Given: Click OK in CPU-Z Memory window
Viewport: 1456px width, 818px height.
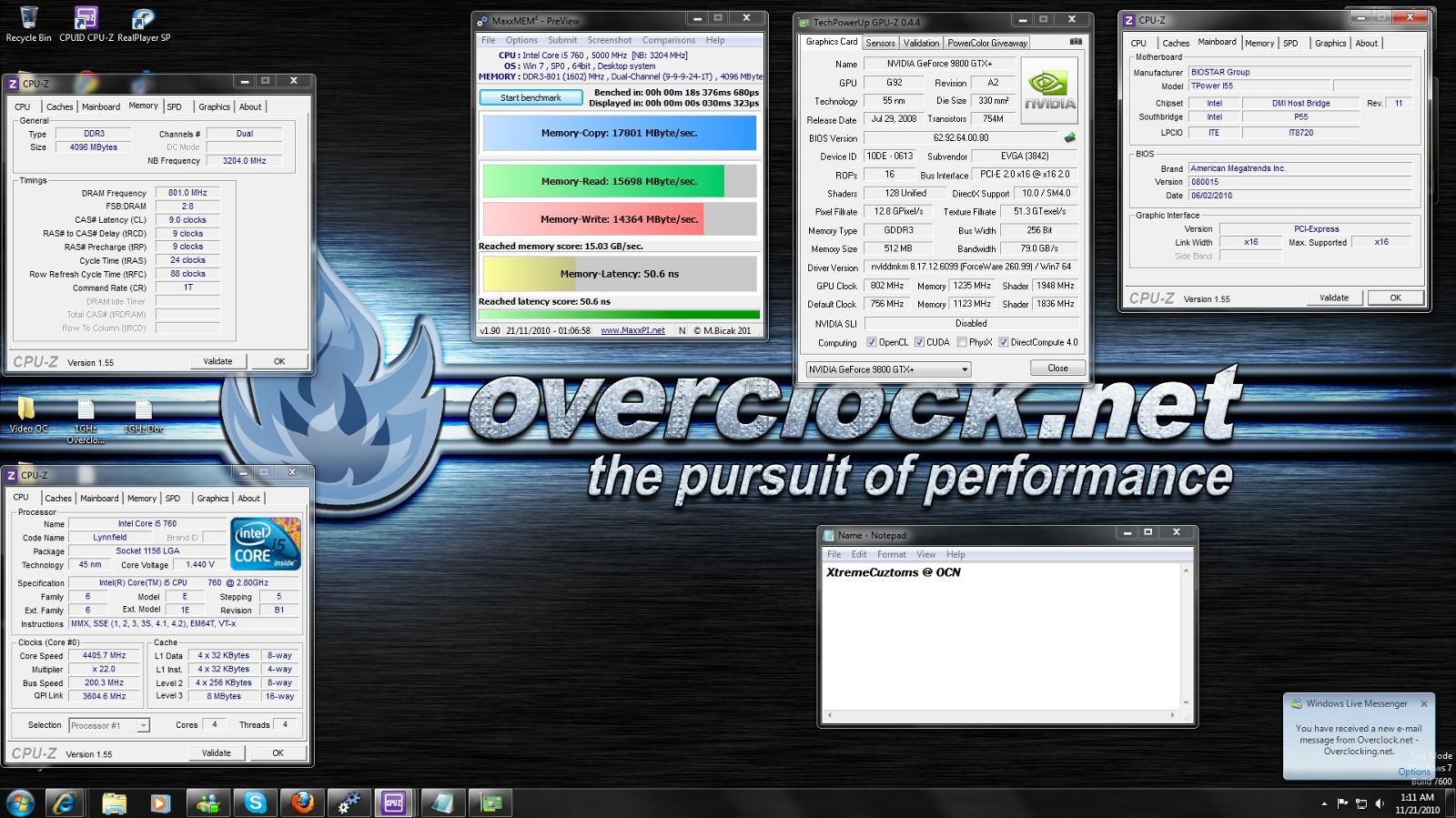Looking at the screenshot, I should click(x=279, y=361).
